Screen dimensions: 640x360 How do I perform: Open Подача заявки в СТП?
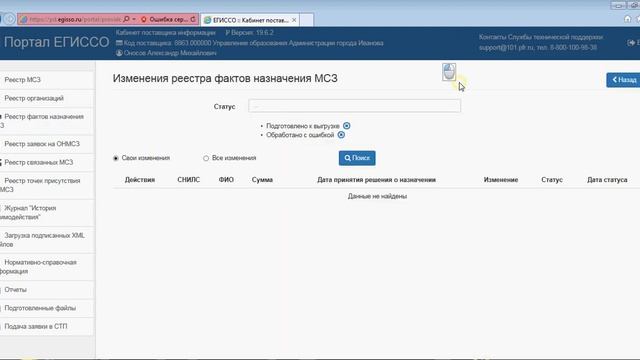47,327
